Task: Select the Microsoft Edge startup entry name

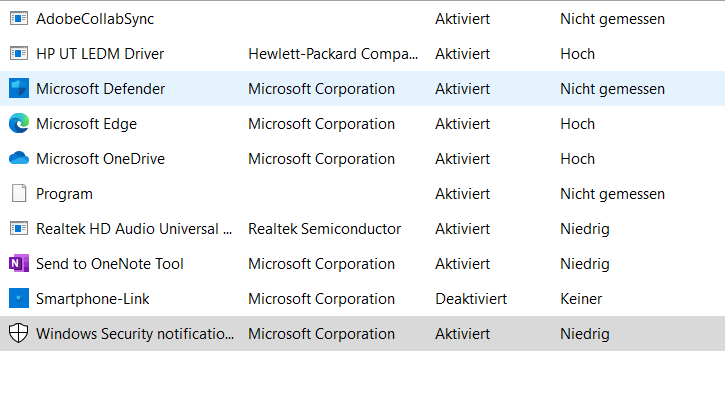Action: point(86,124)
